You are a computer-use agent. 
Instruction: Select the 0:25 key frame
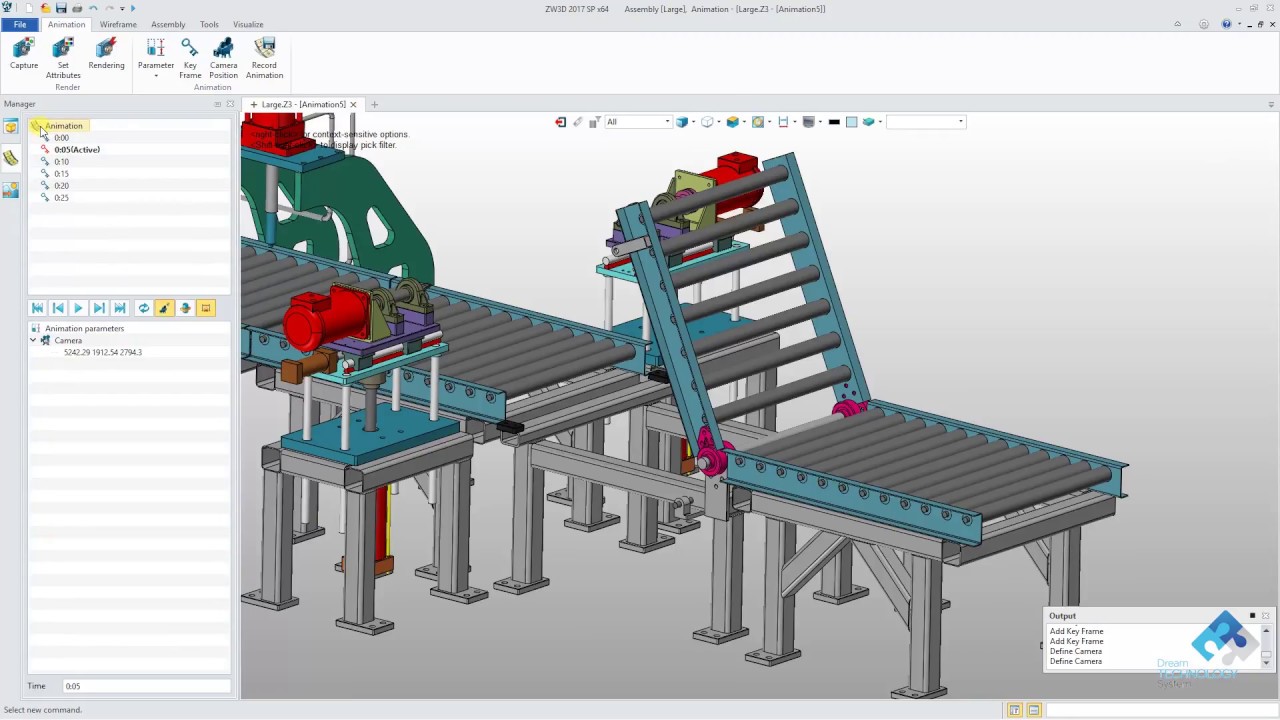[61, 197]
